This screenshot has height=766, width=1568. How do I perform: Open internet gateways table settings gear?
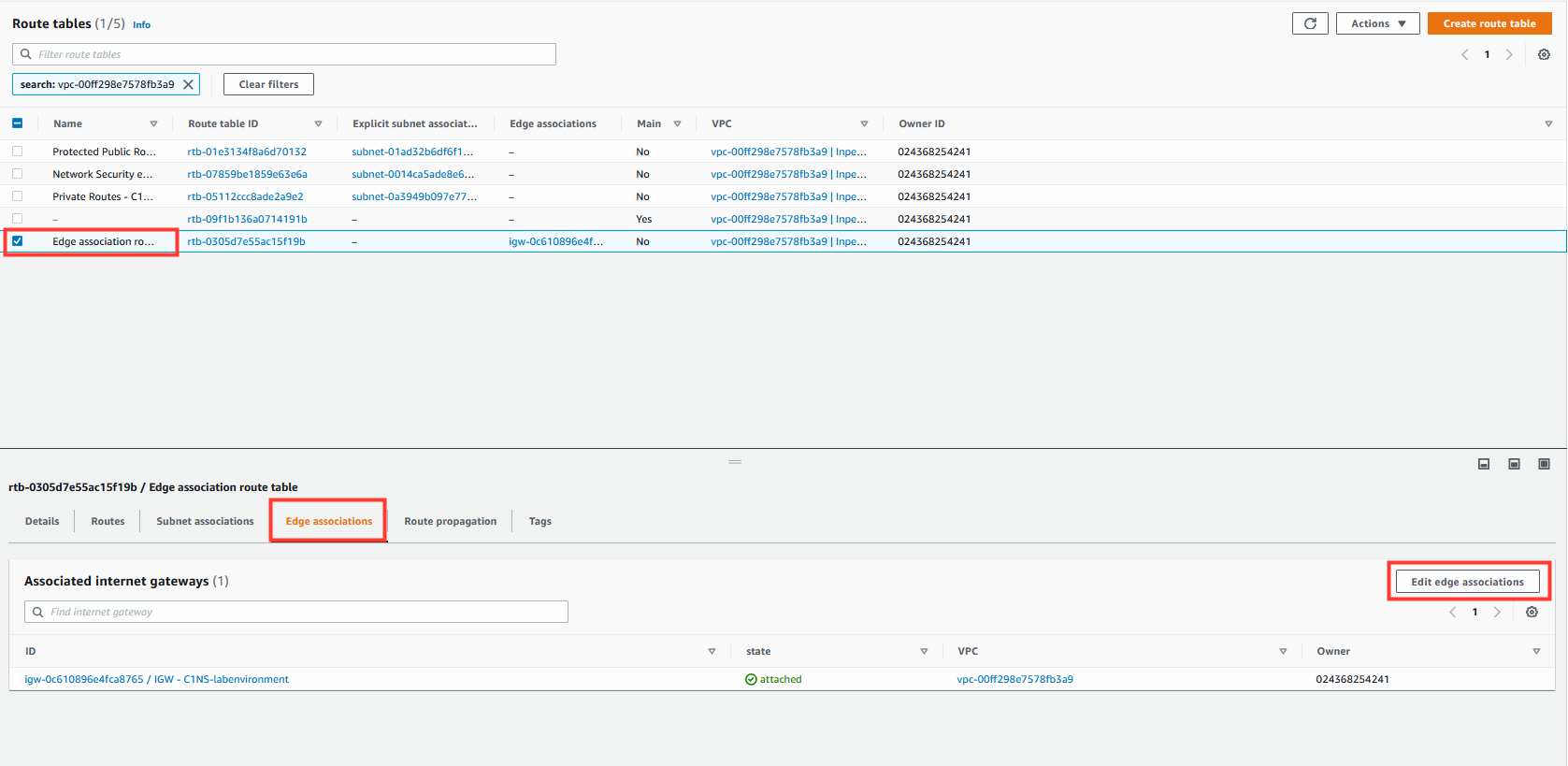tap(1532, 612)
